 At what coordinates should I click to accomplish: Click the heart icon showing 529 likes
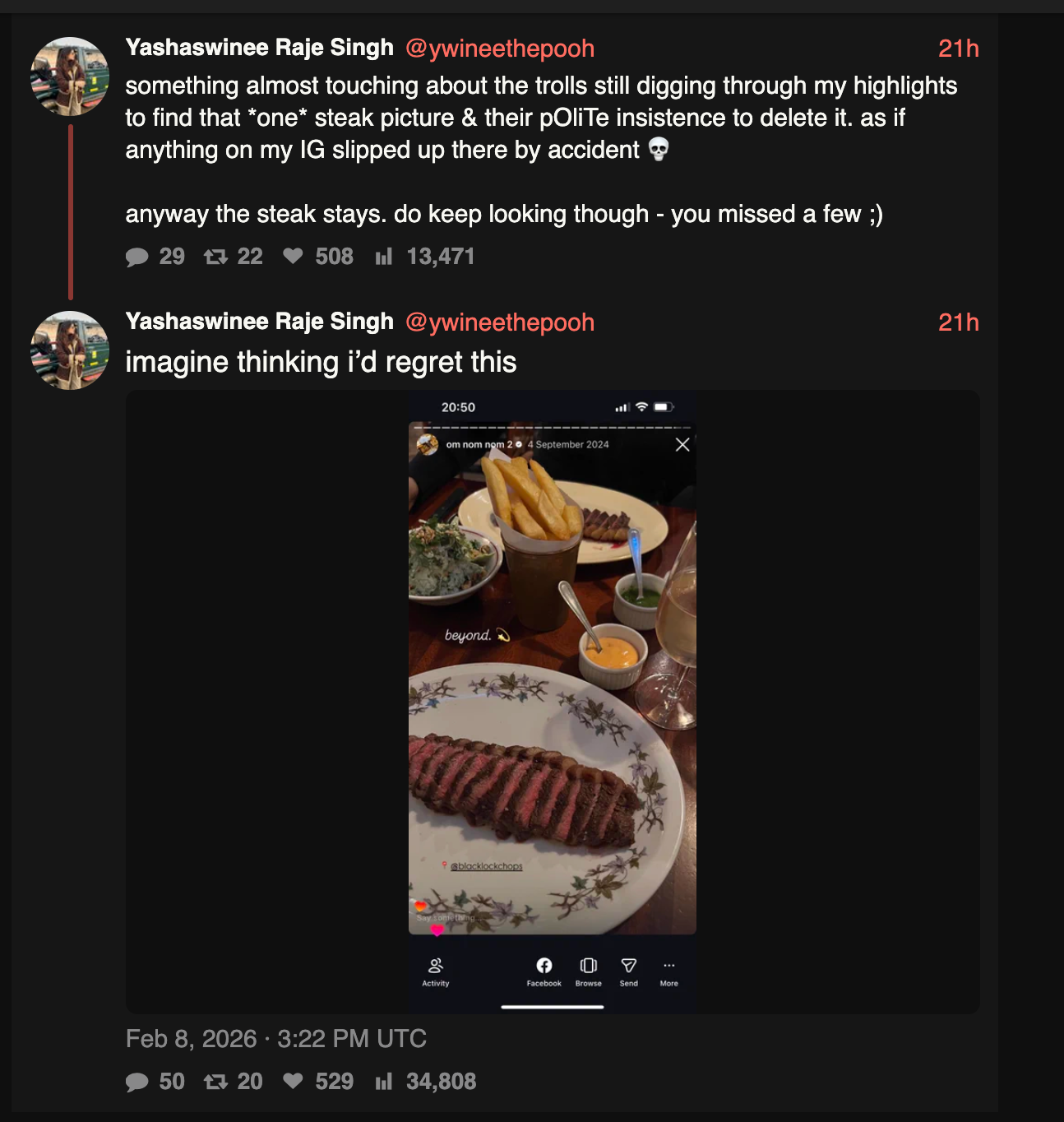point(293,1081)
